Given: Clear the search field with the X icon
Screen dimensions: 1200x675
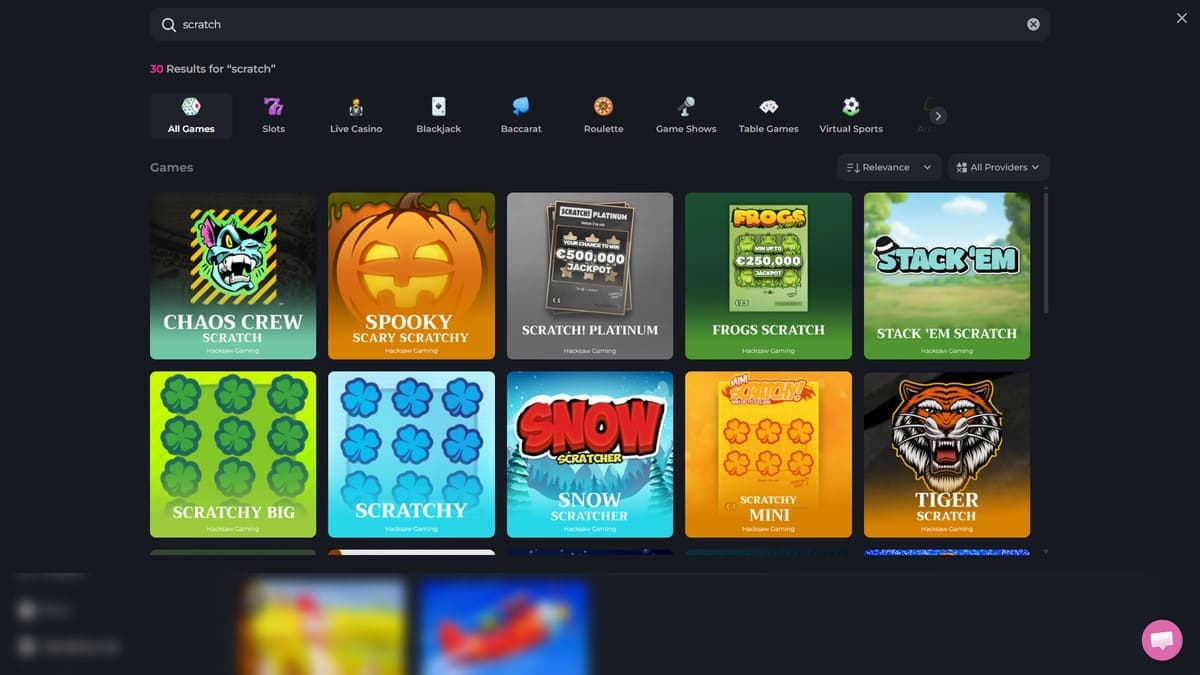Looking at the screenshot, I should (x=1033, y=24).
